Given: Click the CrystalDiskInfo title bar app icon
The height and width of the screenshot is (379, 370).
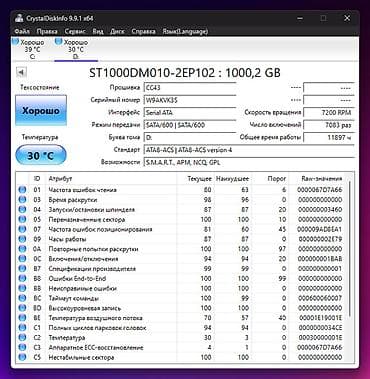Looking at the screenshot, I should 19,18.
